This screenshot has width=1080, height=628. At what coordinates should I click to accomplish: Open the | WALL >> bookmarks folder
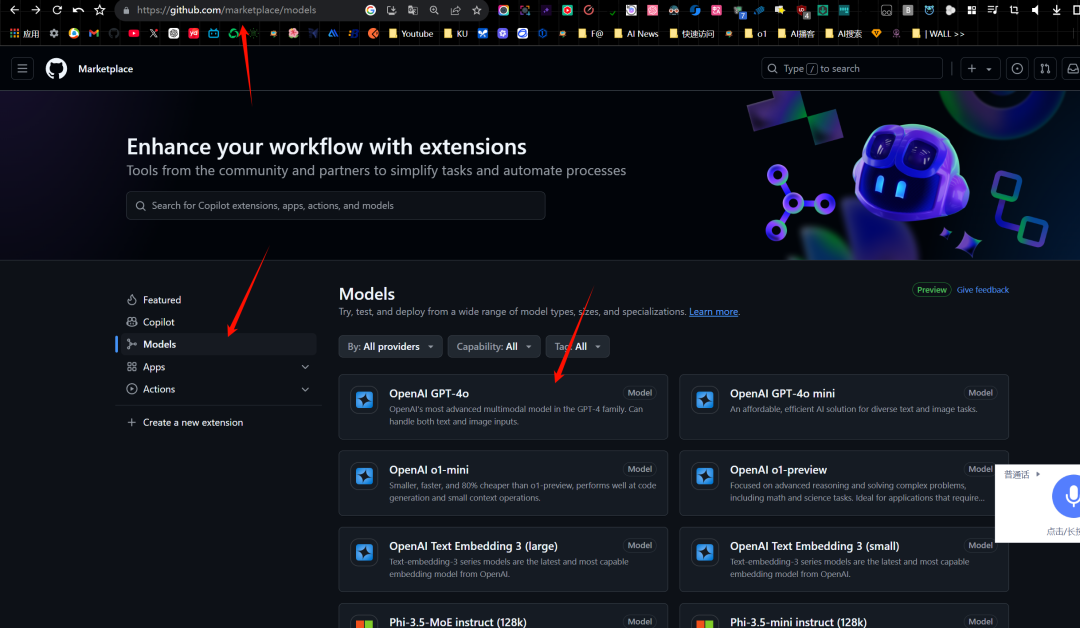pyautogui.click(x=937, y=33)
